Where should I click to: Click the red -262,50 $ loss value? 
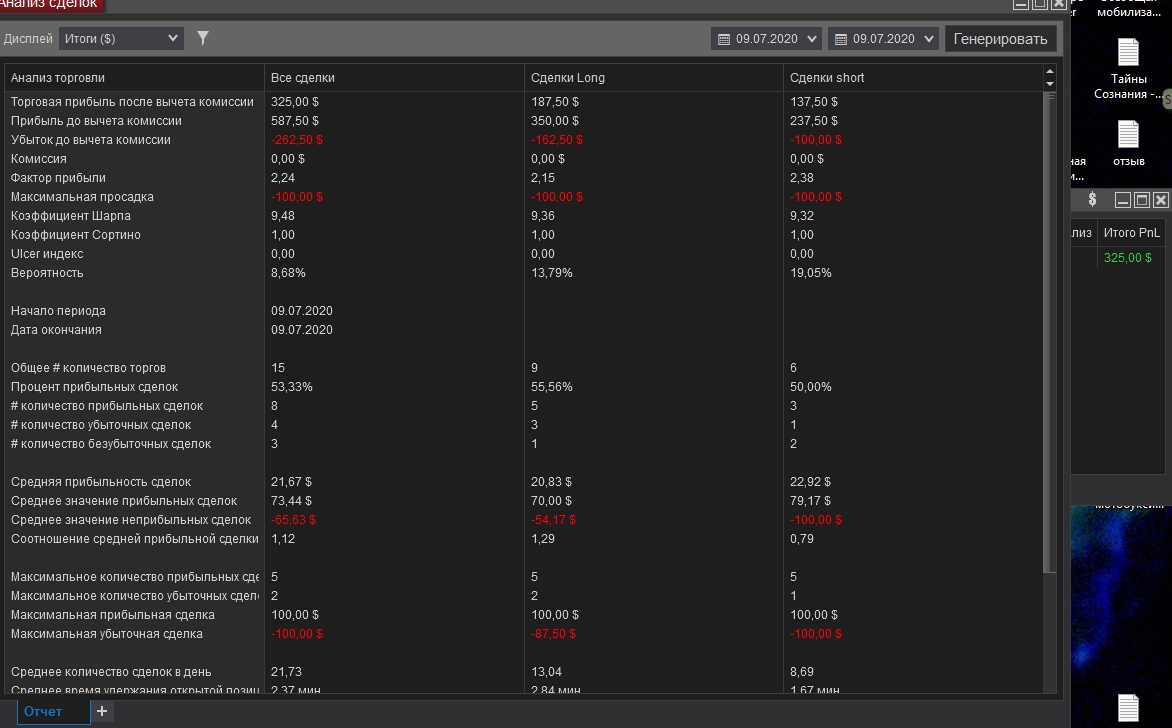point(297,140)
